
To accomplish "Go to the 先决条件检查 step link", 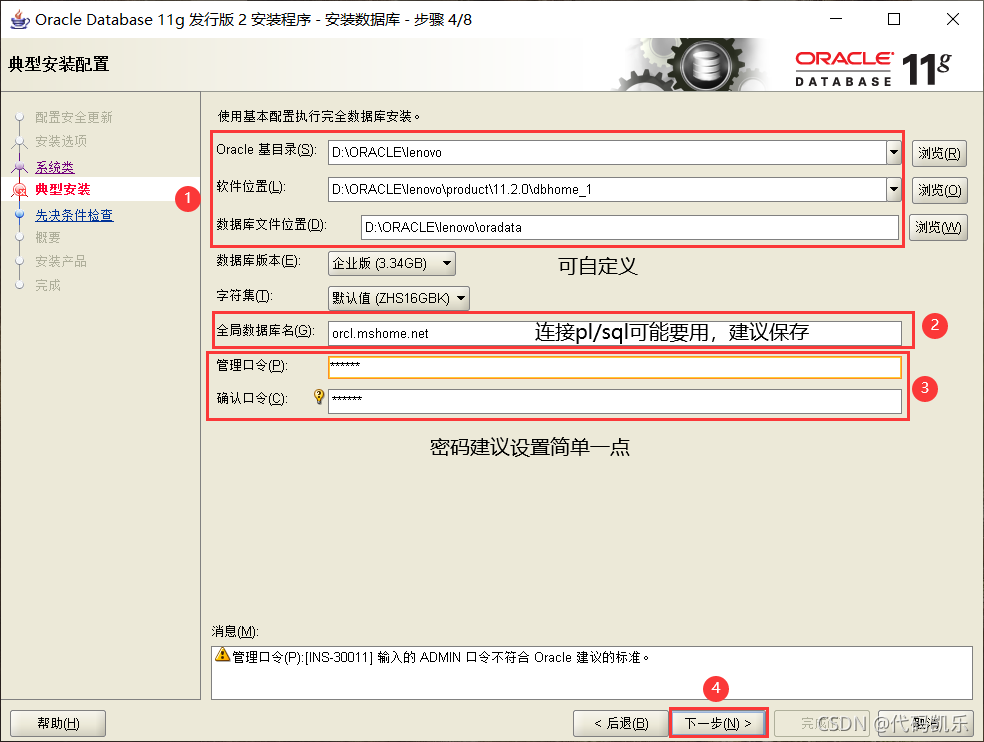I will tap(74, 215).
